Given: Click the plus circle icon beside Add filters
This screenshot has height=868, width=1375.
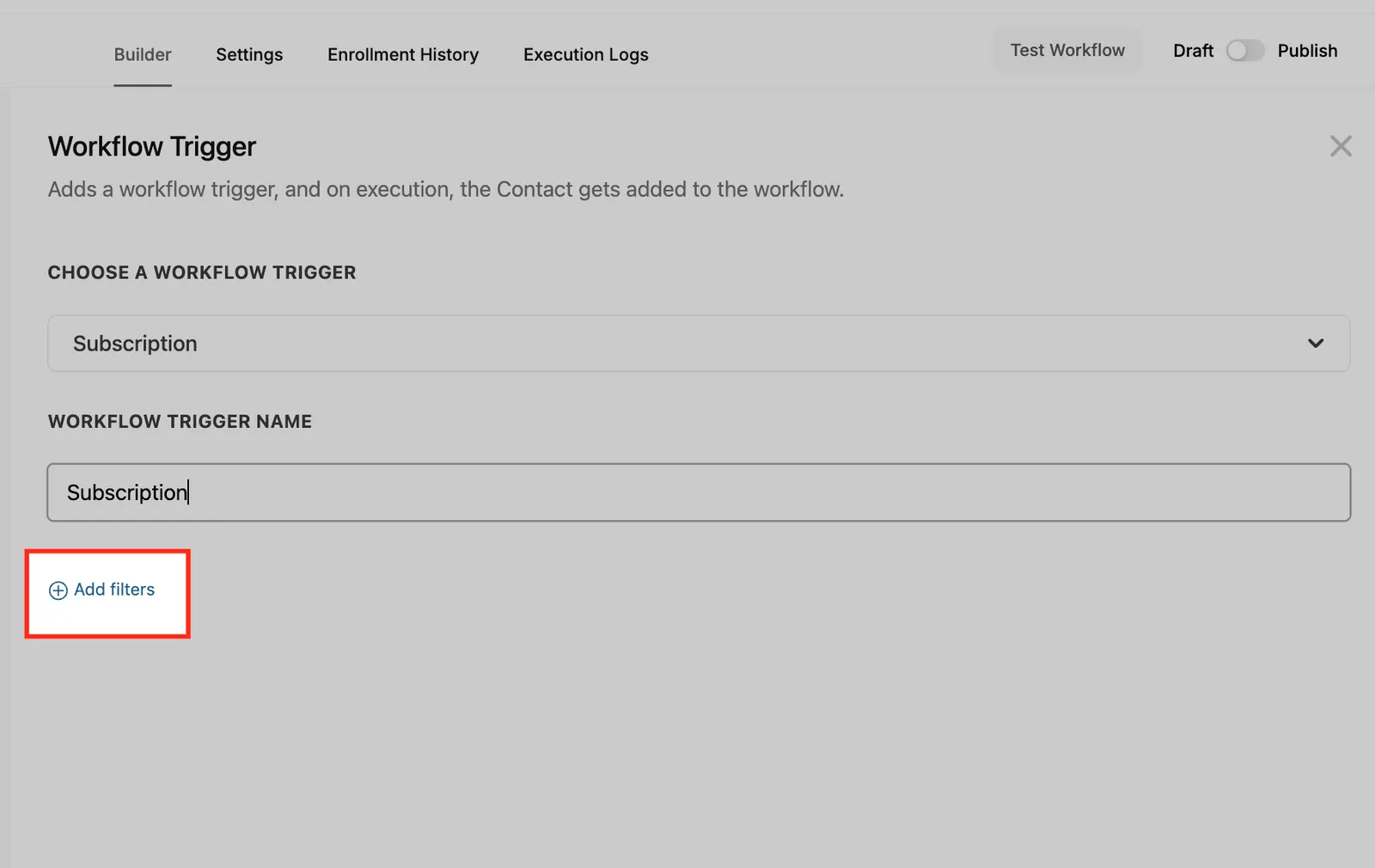Looking at the screenshot, I should (x=58, y=590).
